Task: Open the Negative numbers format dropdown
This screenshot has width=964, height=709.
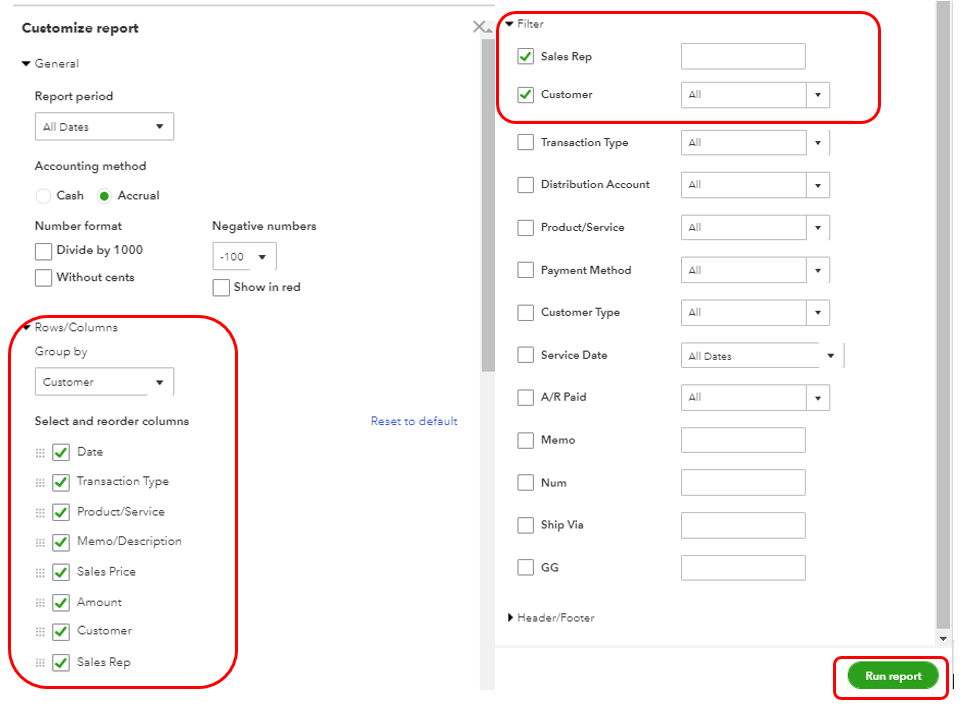Action: (244, 257)
